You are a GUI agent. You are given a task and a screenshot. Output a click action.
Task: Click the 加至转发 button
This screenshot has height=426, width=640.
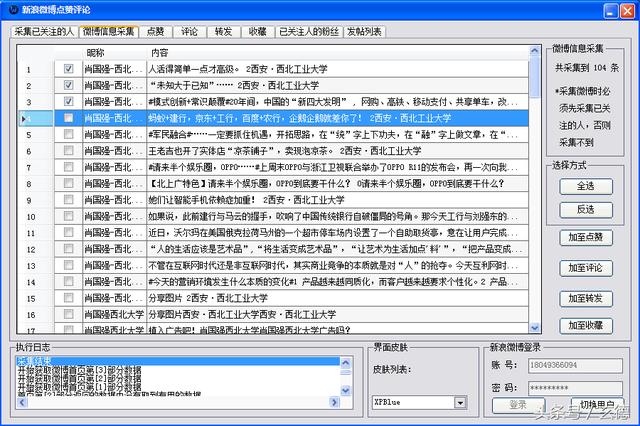(x=586, y=299)
